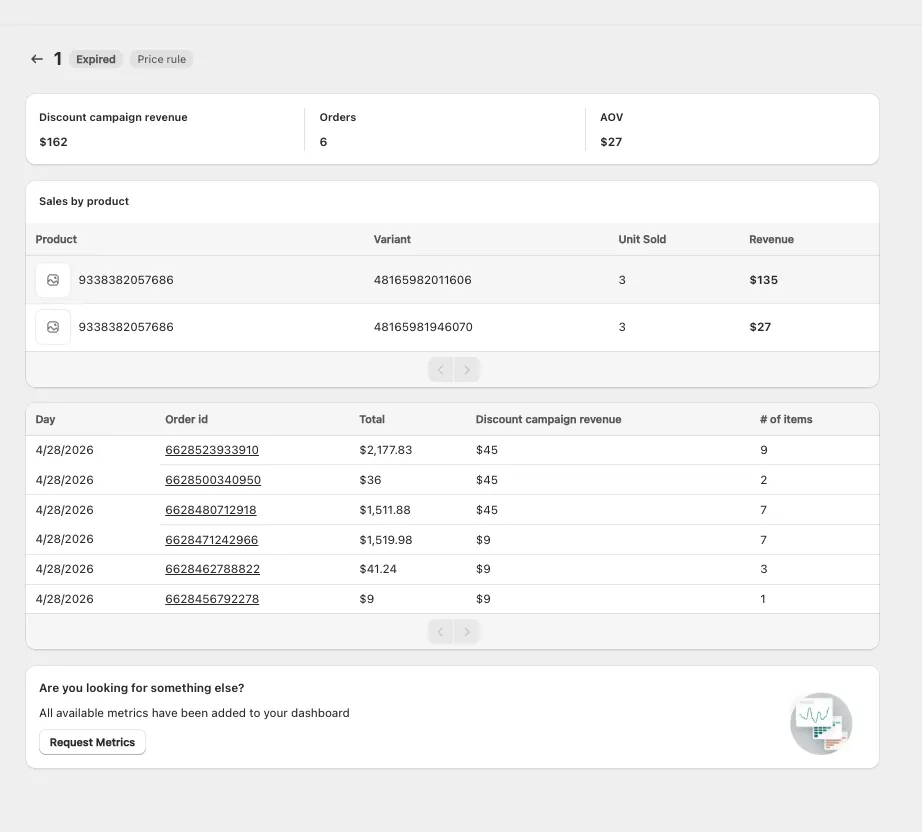Click the product image placeholder for variant 48165981946070

[x=53, y=327]
